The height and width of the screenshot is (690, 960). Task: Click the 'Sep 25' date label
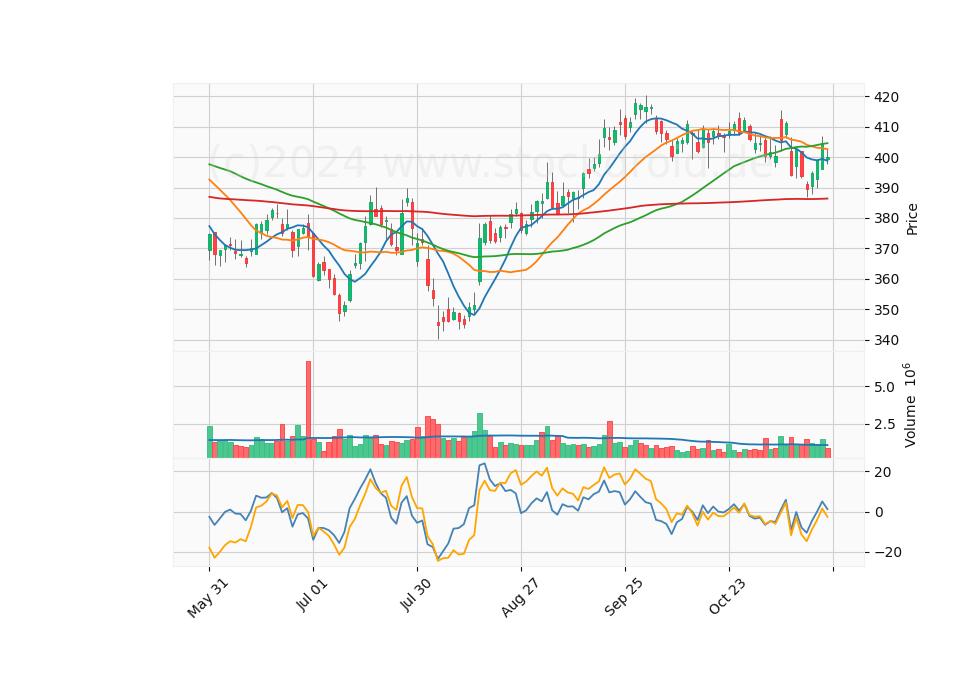tap(624, 597)
